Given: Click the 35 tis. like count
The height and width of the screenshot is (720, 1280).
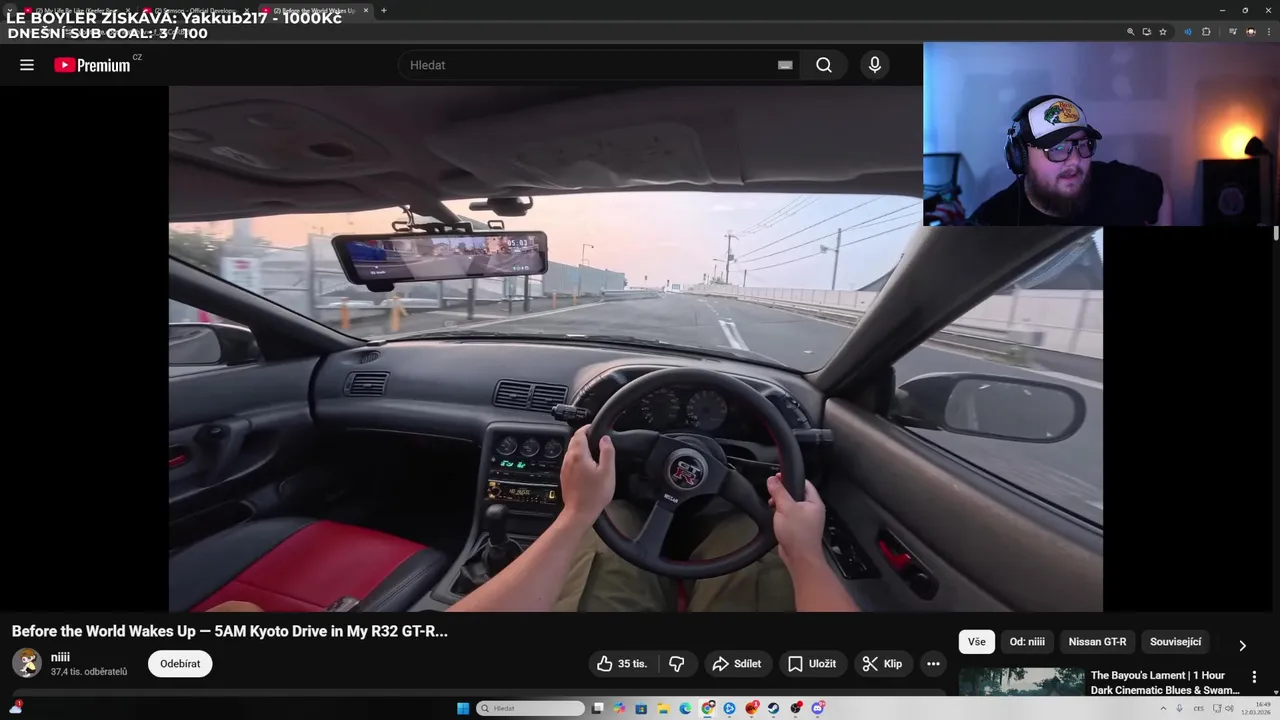Looking at the screenshot, I should [632, 664].
